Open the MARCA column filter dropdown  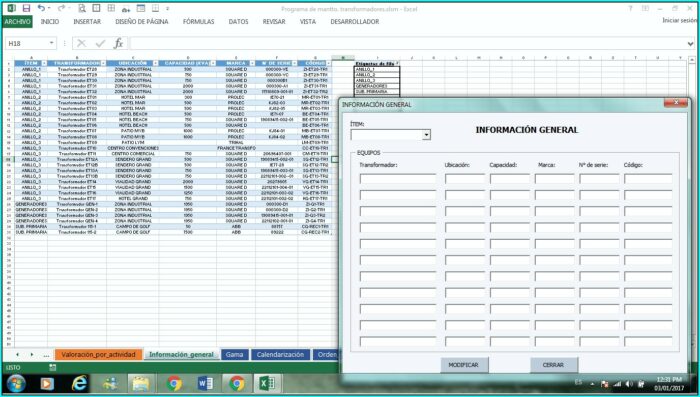pos(252,63)
